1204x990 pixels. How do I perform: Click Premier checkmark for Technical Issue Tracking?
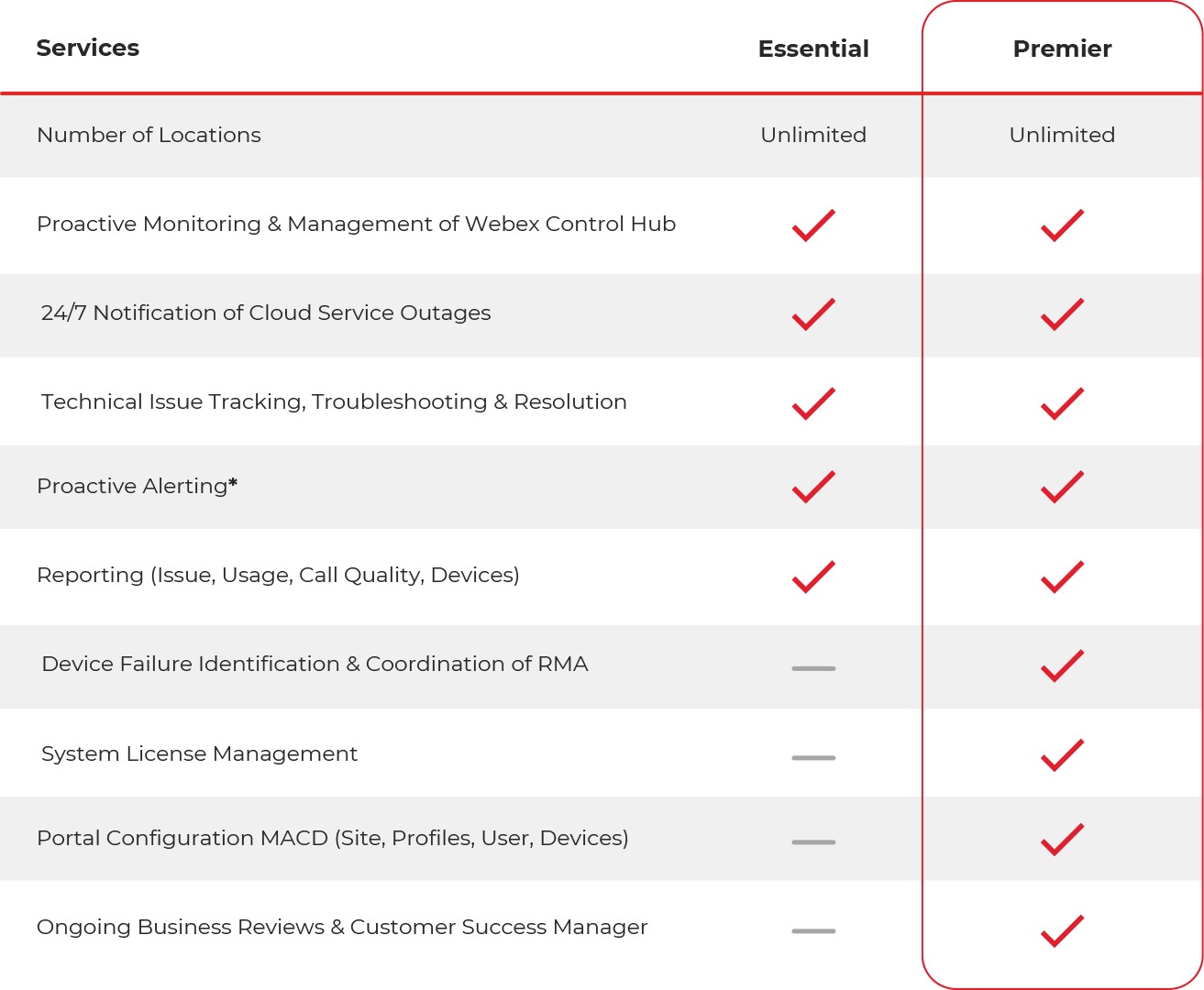pyautogui.click(x=1062, y=403)
